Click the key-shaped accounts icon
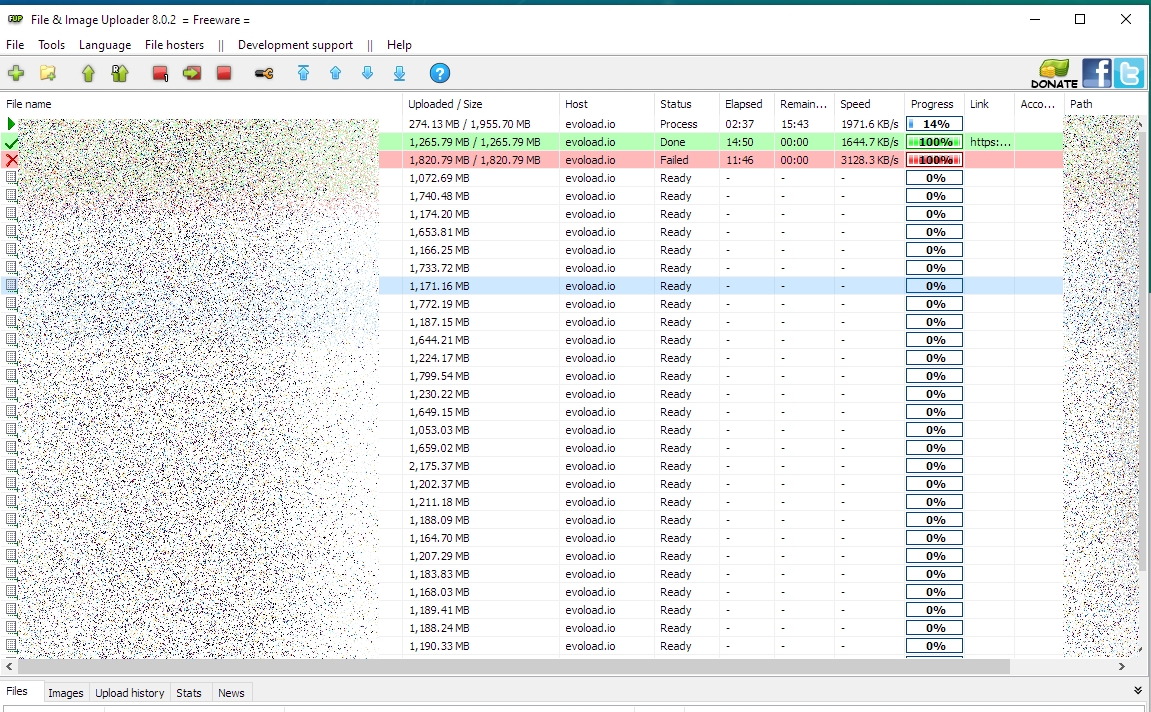 click(264, 73)
